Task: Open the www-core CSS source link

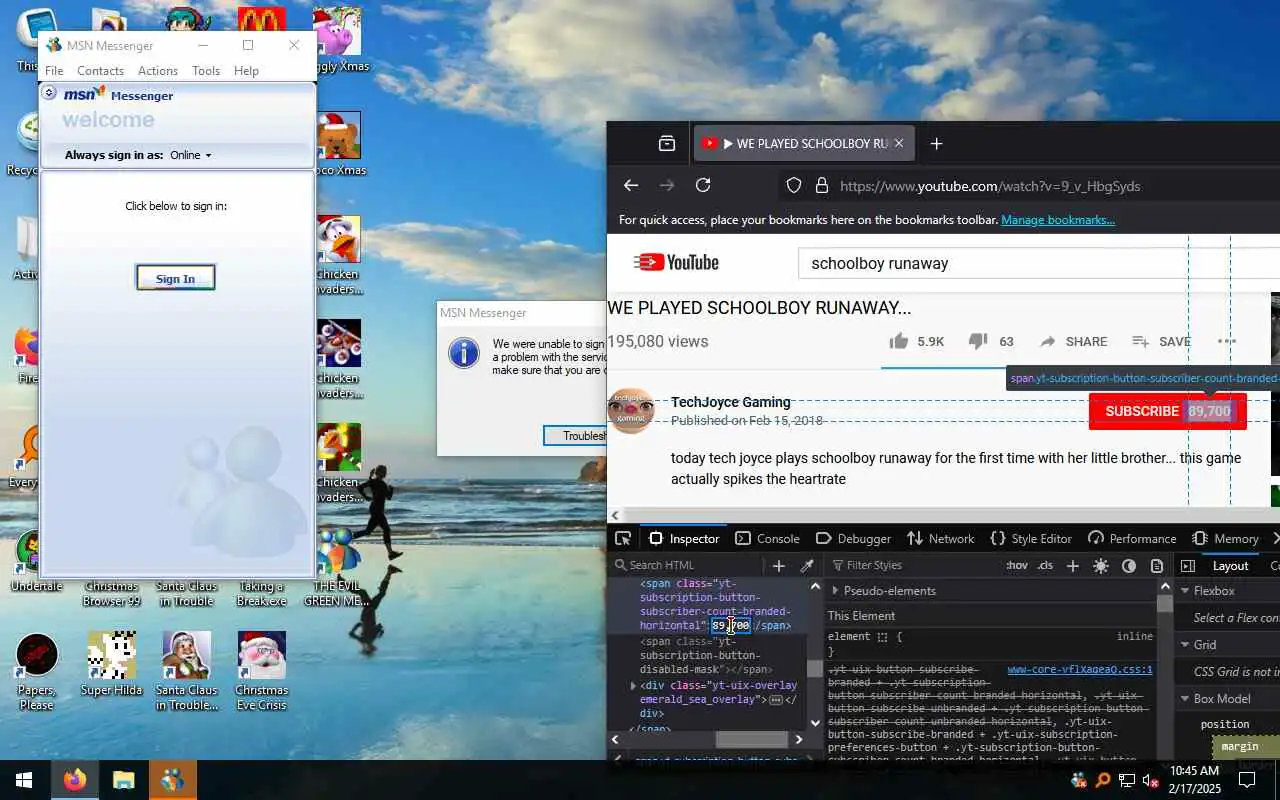Action: [x=1080, y=670]
